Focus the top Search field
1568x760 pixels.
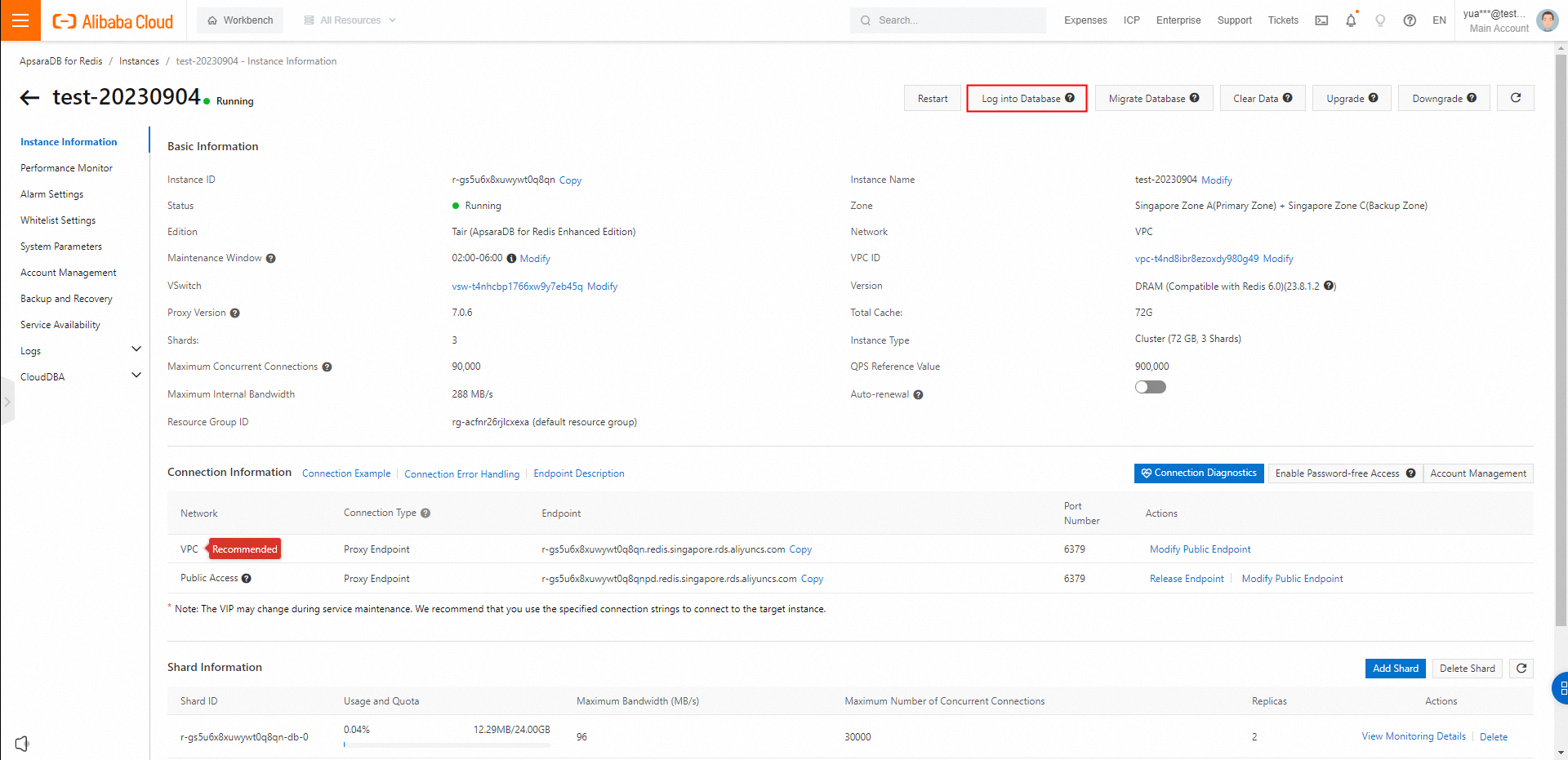pos(948,20)
